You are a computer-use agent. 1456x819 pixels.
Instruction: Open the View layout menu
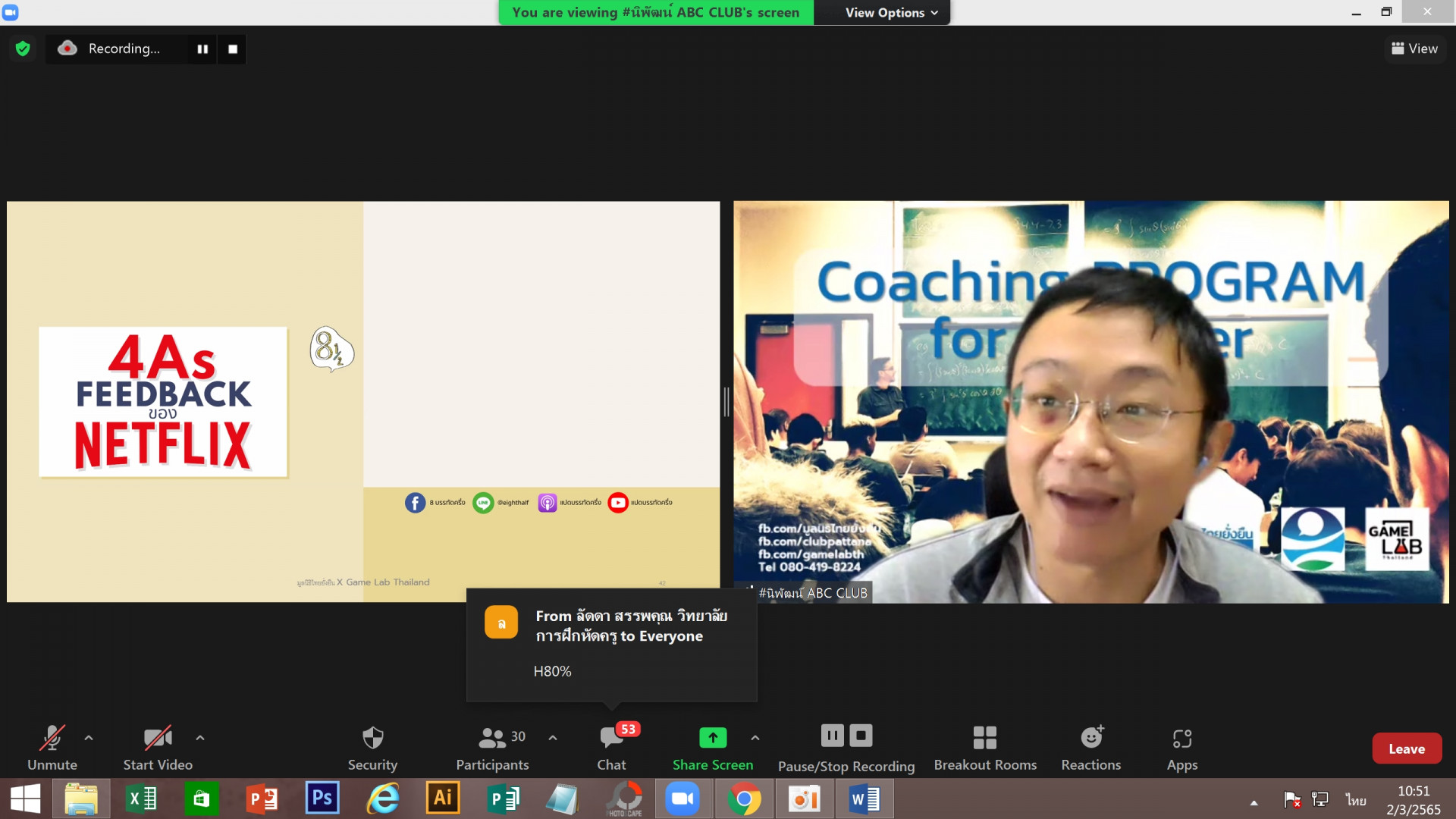pos(1414,49)
